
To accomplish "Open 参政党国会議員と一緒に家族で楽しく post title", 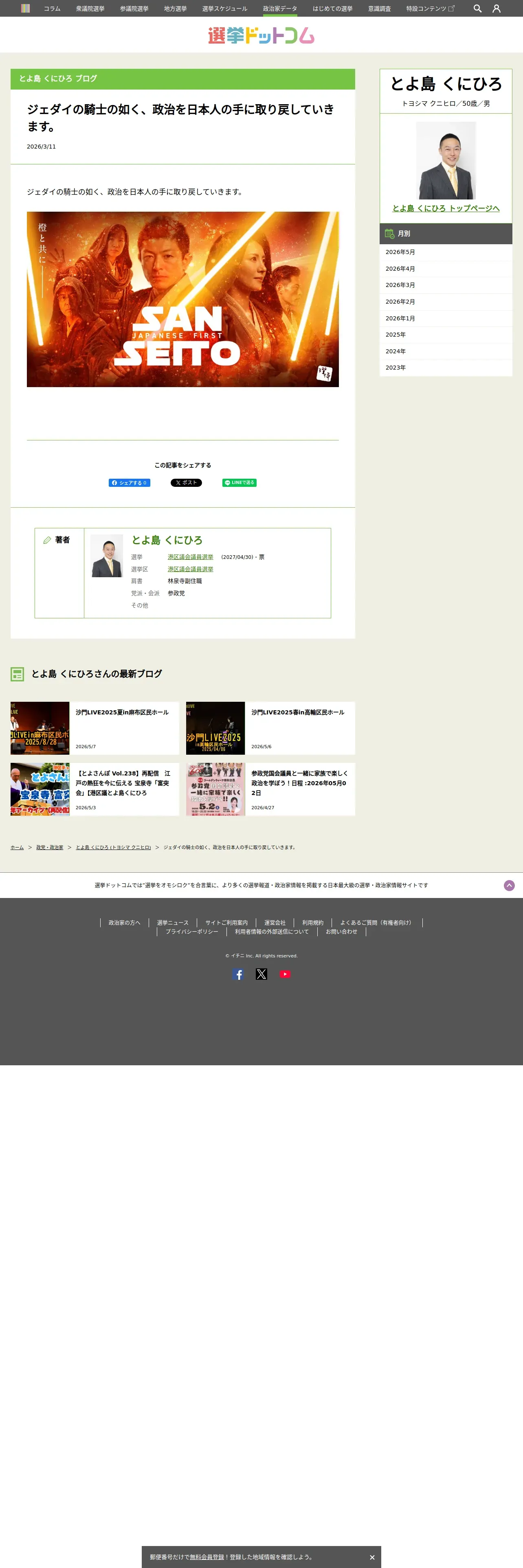I will click(x=299, y=784).
